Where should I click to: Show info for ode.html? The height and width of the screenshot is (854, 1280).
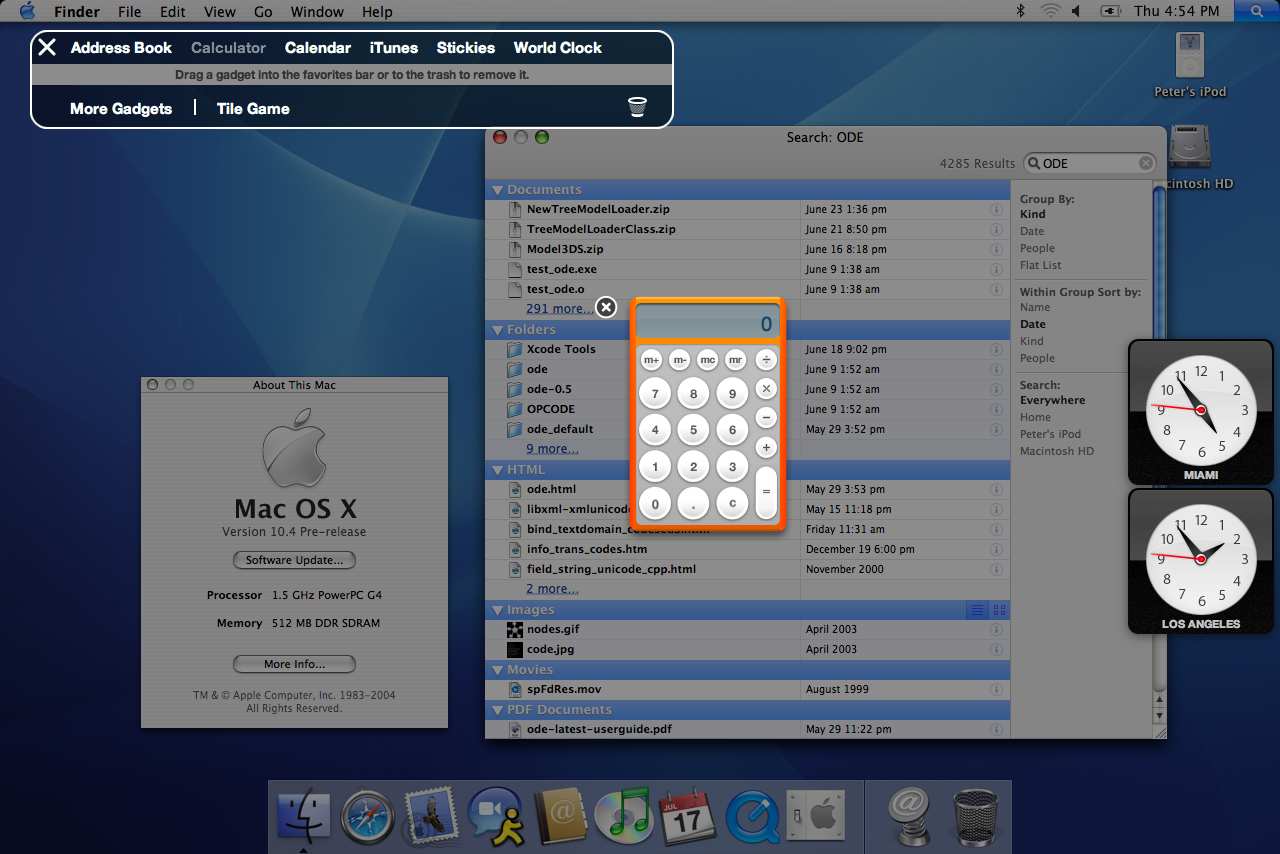coord(996,490)
